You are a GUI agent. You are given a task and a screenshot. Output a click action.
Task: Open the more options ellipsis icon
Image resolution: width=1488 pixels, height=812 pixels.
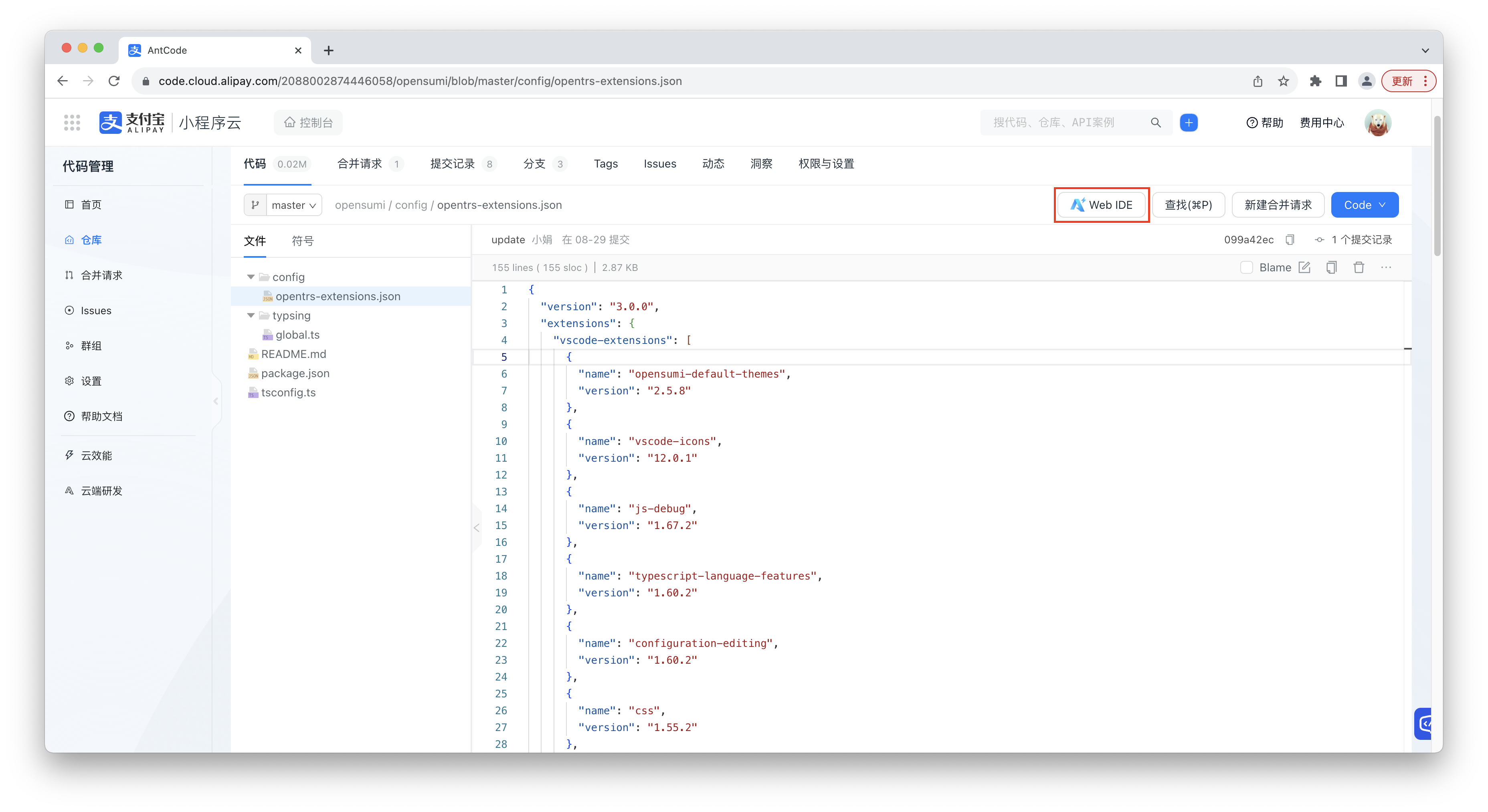(x=1386, y=267)
